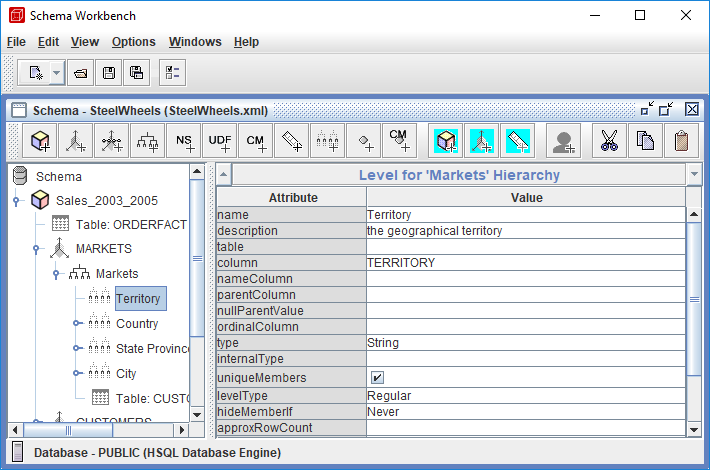This screenshot has width=710, height=470.
Task: Click the Add Calculated Member (CM) icon
Action: pos(255,142)
